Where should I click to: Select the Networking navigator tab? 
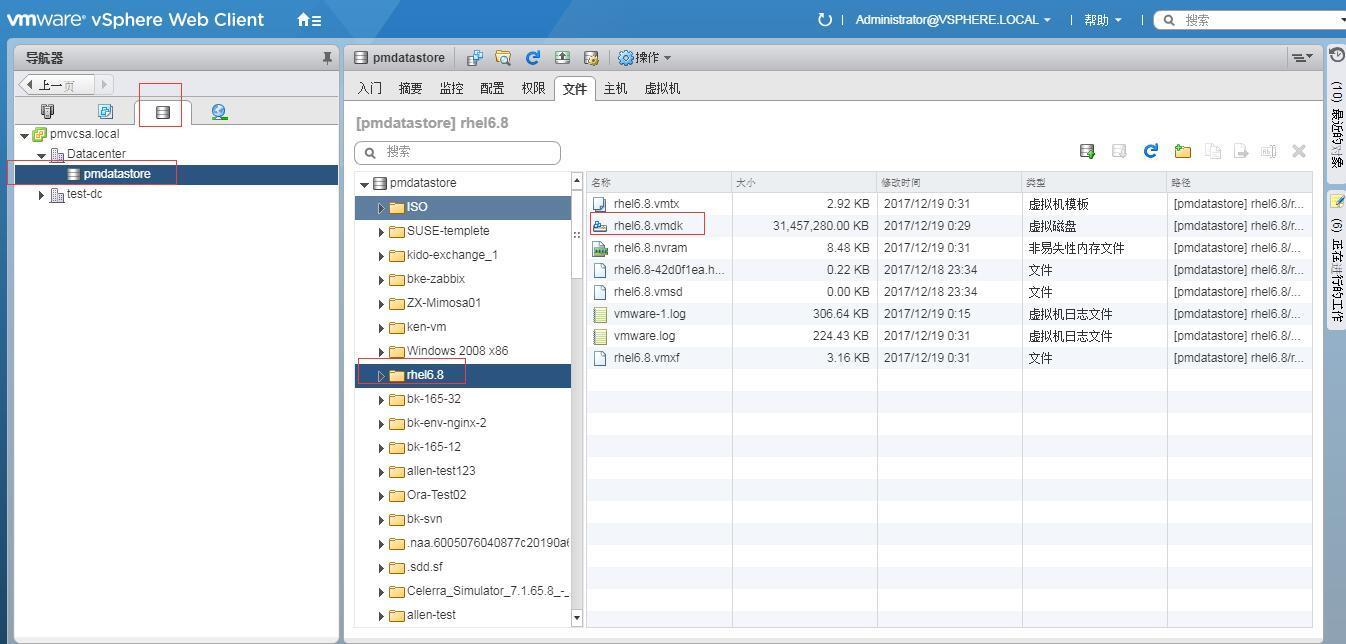219,112
